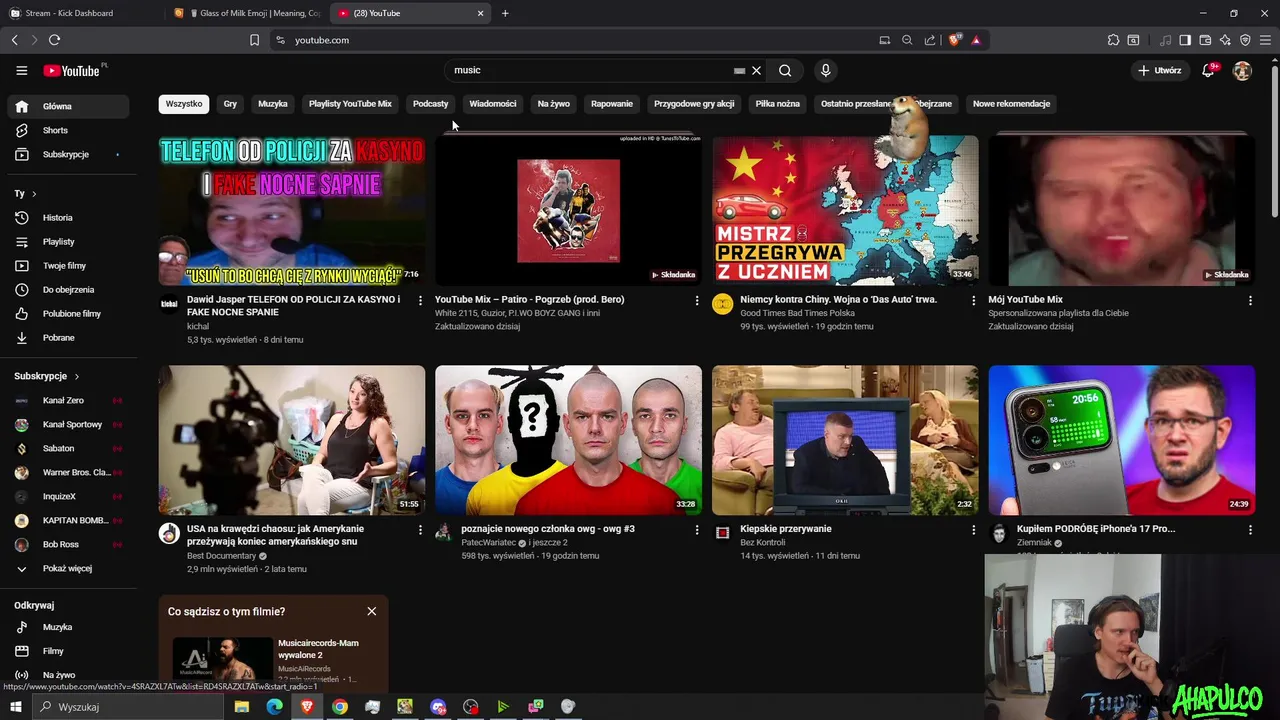This screenshot has width=1280, height=720.
Task: Expand Pokaż więcej subscriptions
Action: click(x=68, y=568)
